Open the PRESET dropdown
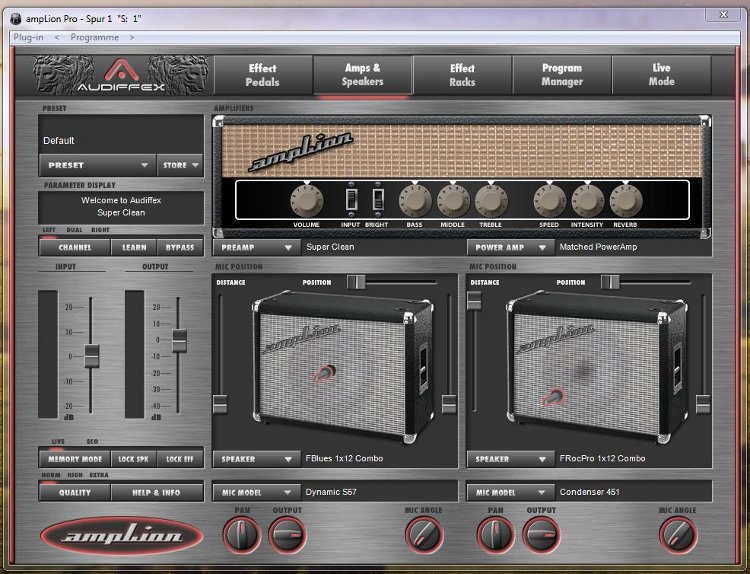 tap(98, 165)
